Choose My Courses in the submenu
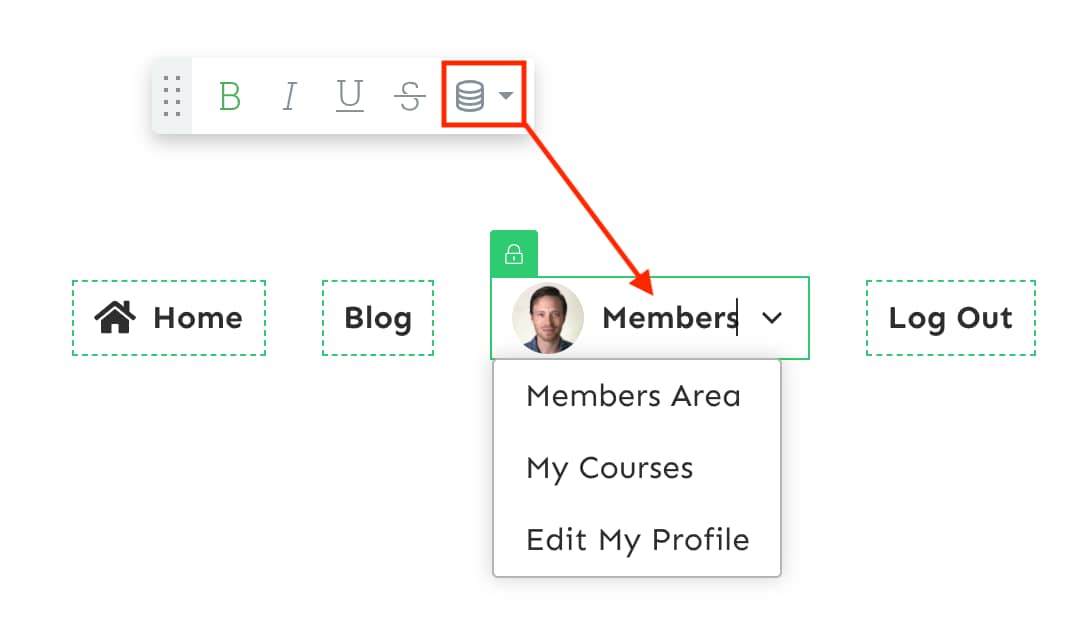 pos(609,468)
